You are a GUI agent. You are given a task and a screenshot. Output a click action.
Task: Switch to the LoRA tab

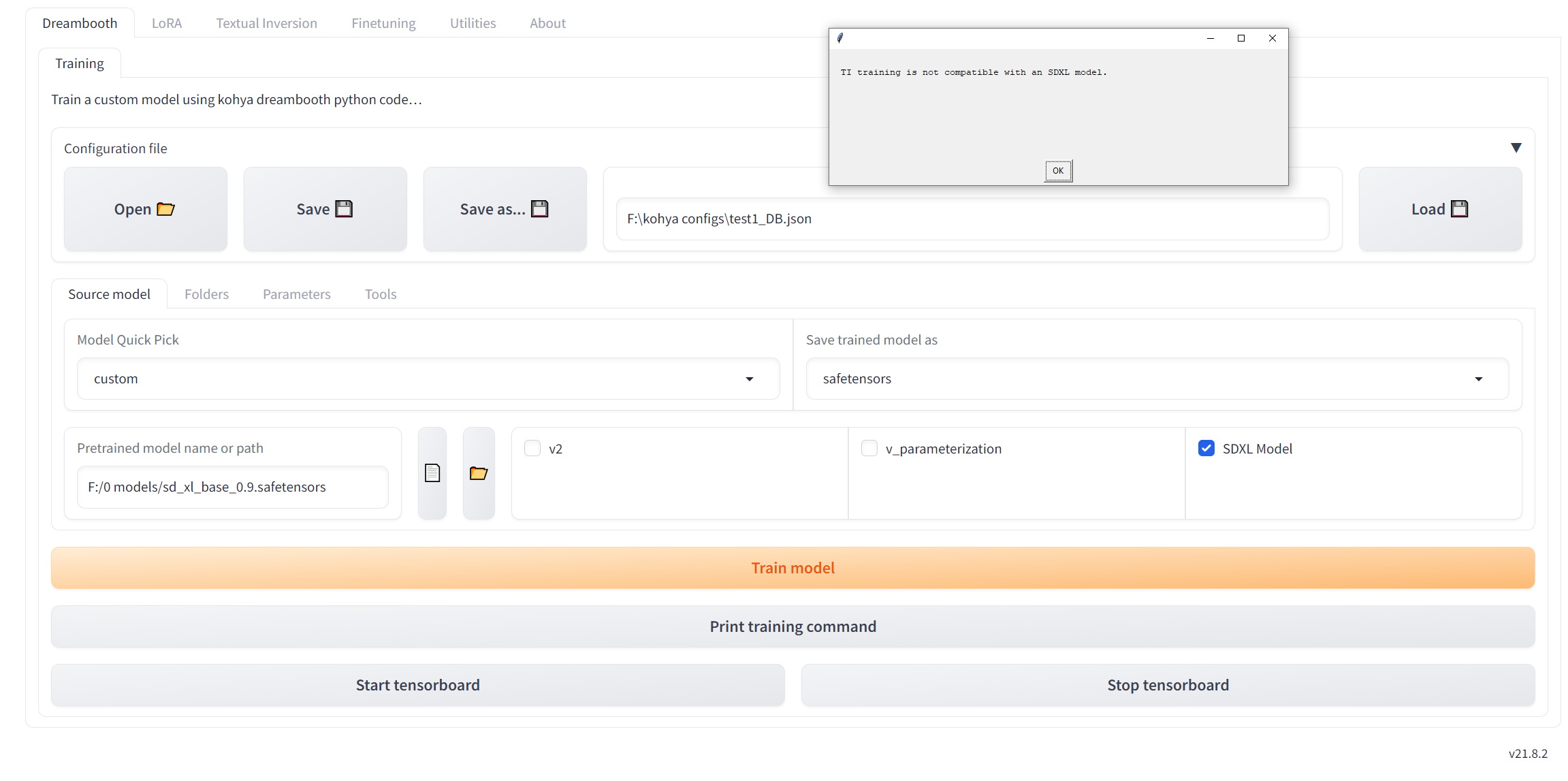click(x=167, y=23)
